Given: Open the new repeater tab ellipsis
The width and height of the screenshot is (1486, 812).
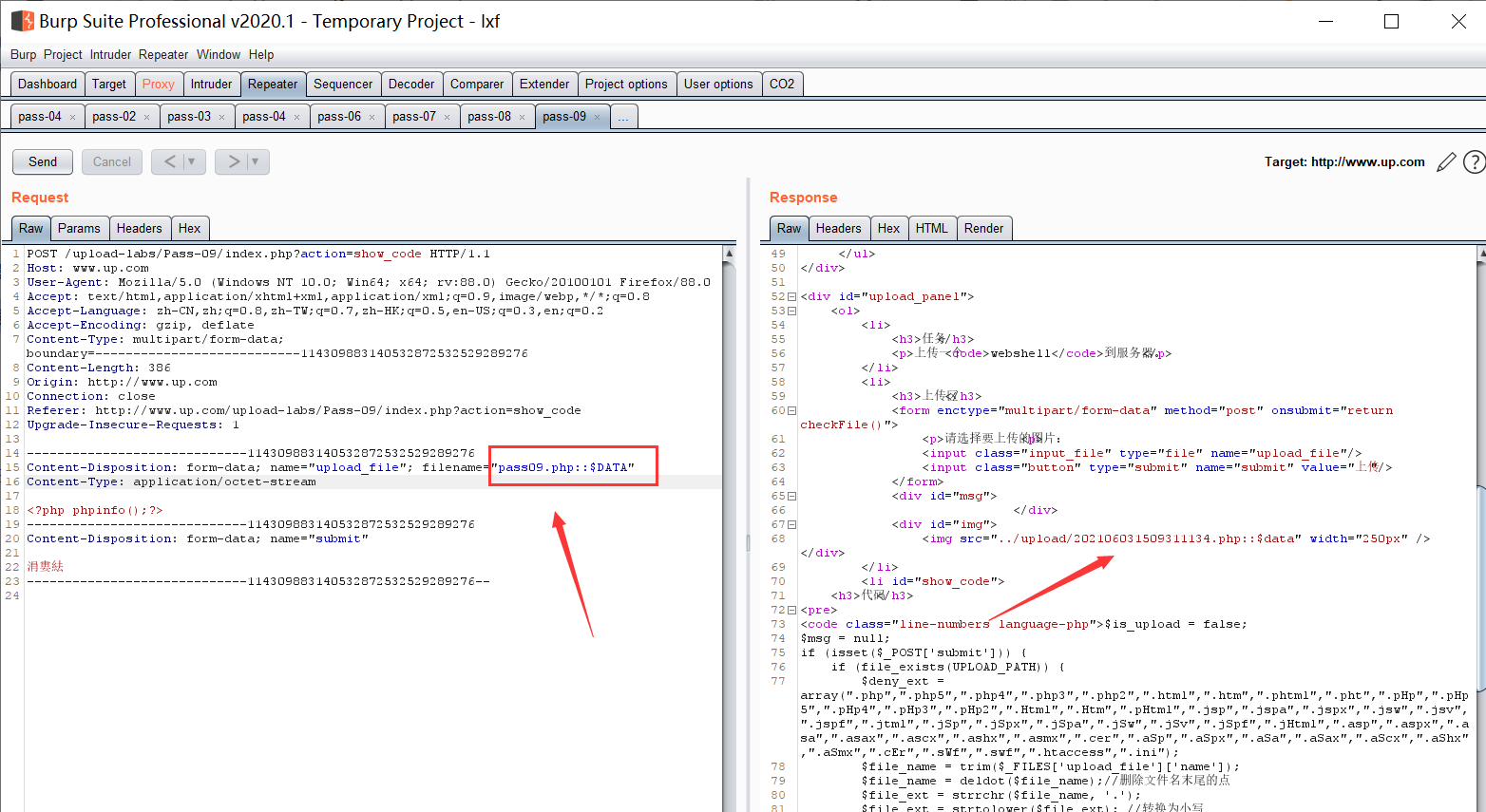Looking at the screenshot, I should click(x=623, y=116).
